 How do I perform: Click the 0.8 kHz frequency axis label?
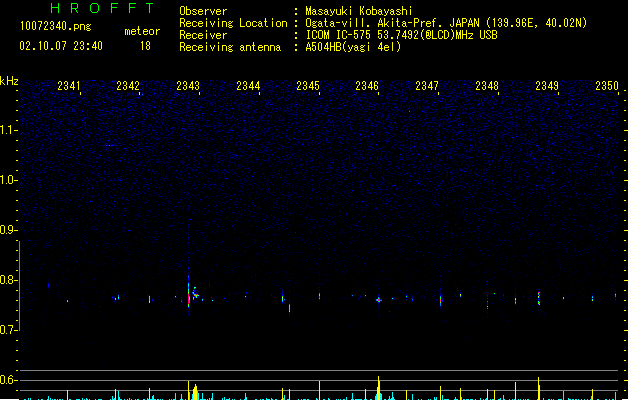click(8, 280)
